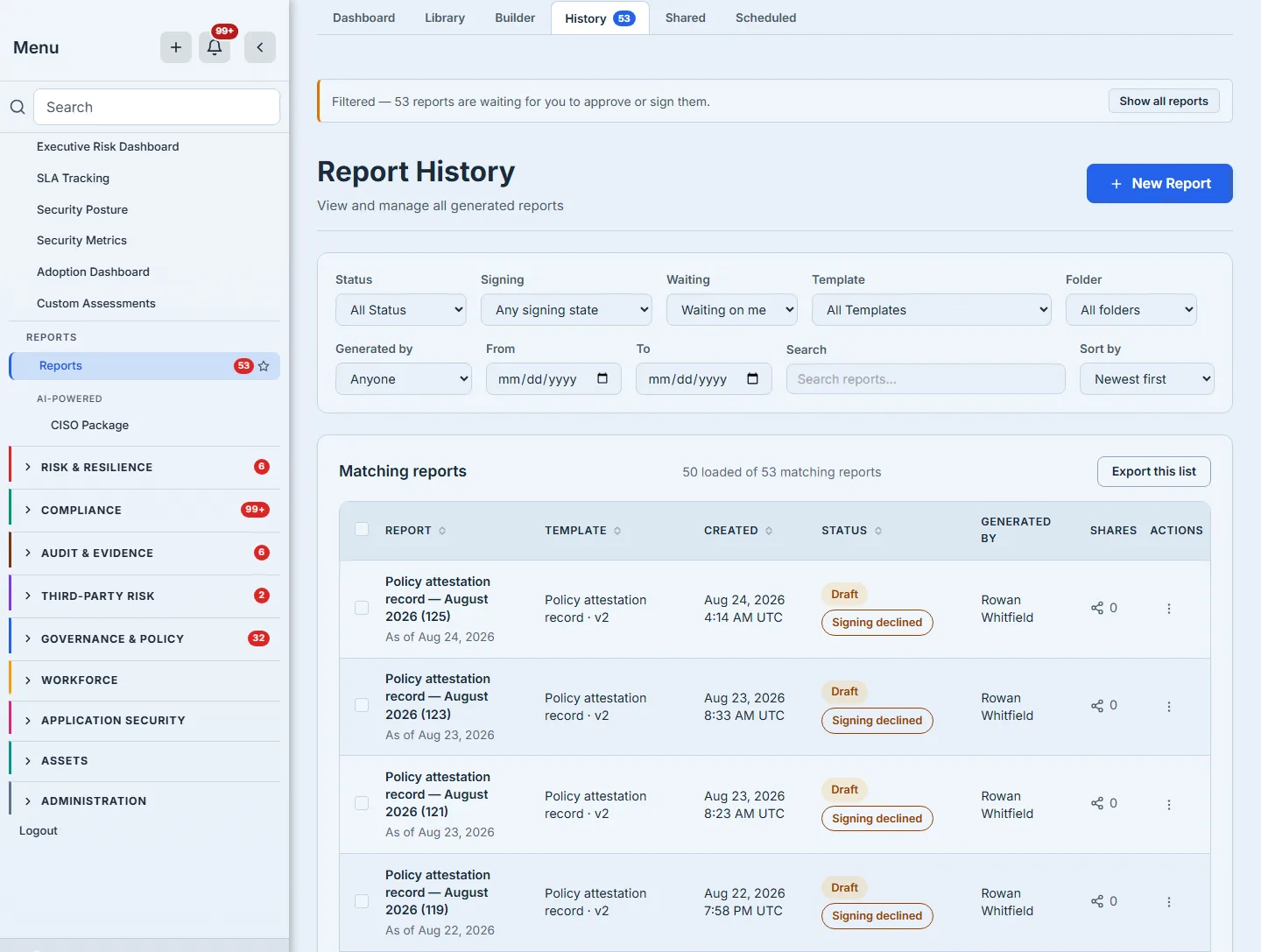Viewport: 1261px width, 952px height.
Task: Switch to the Library tab
Action: [x=445, y=18]
